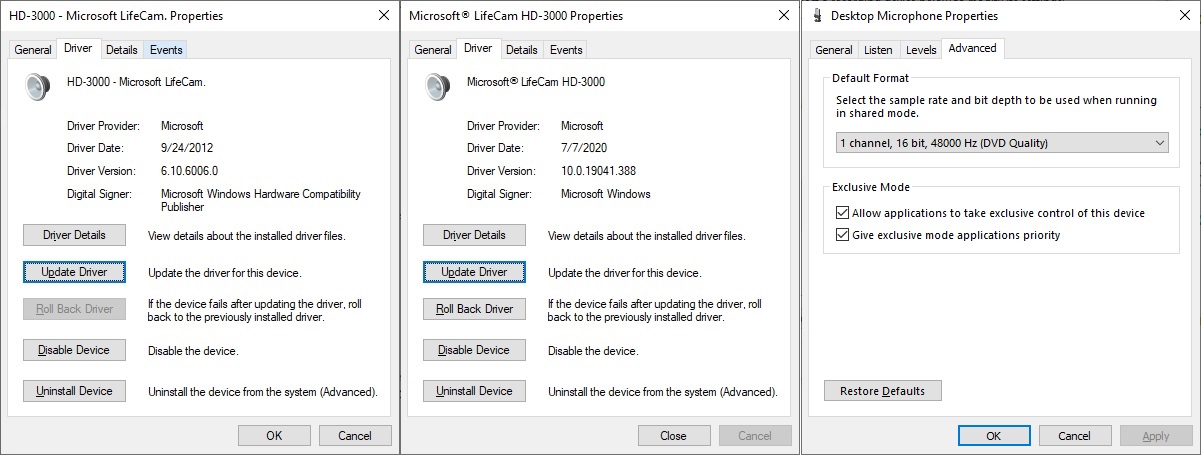1201x455 pixels.
Task: Toggle Give exclusive mode applications priority
Action: click(x=841, y=235)
